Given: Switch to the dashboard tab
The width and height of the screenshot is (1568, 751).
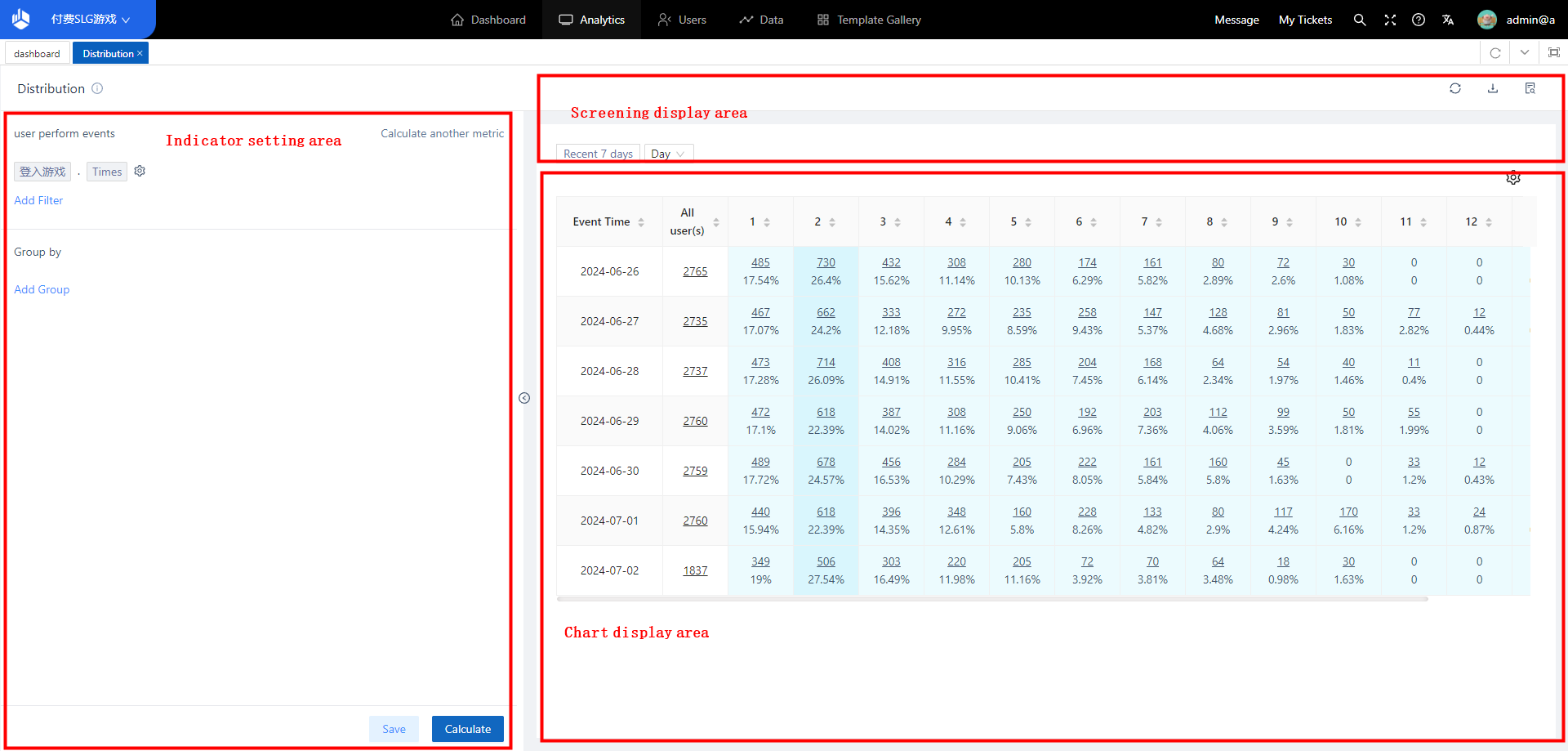Looking at the screenshot, I should (x=37, y=54).
